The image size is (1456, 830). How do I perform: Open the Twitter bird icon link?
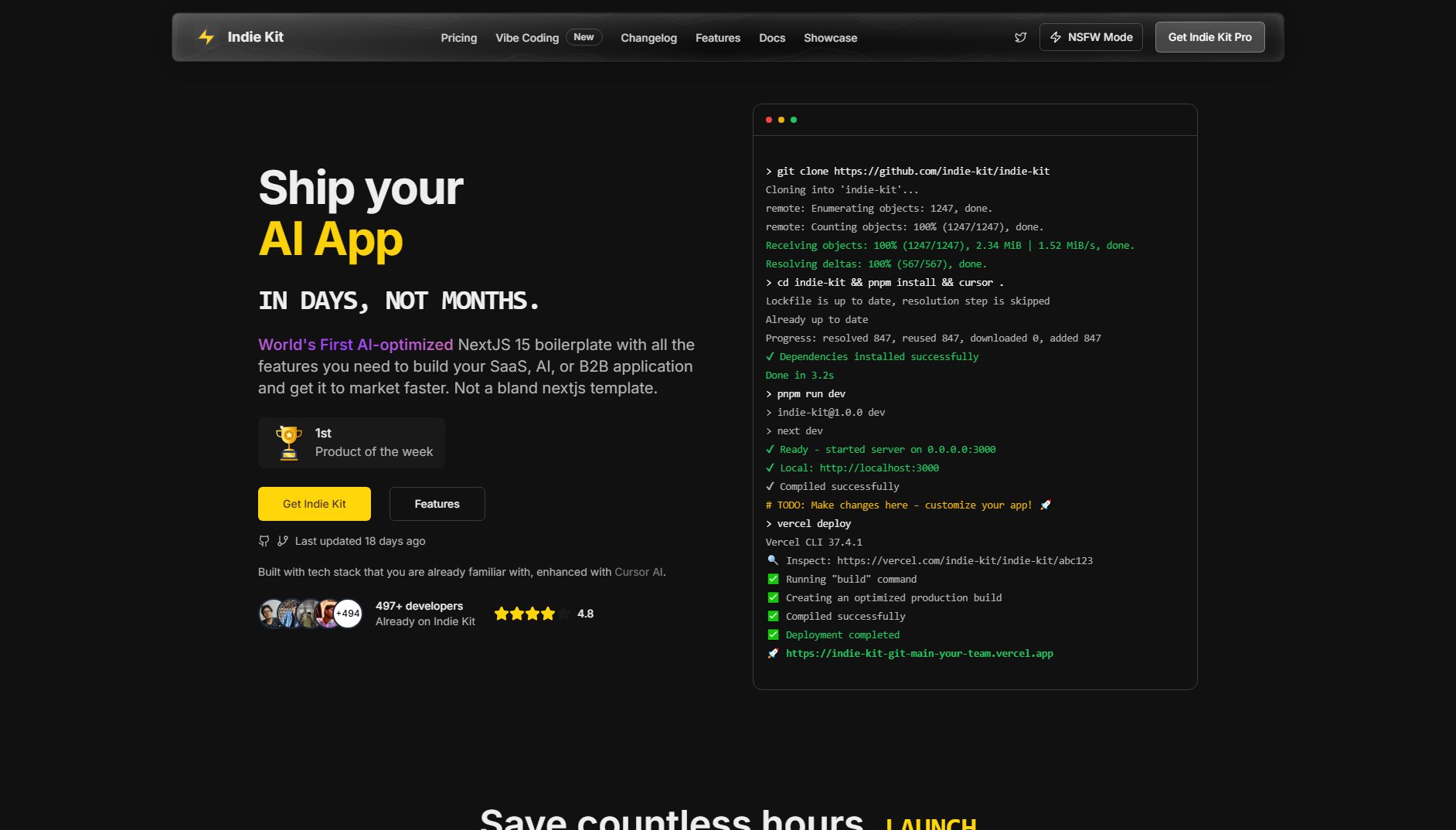pos(1020,37)
